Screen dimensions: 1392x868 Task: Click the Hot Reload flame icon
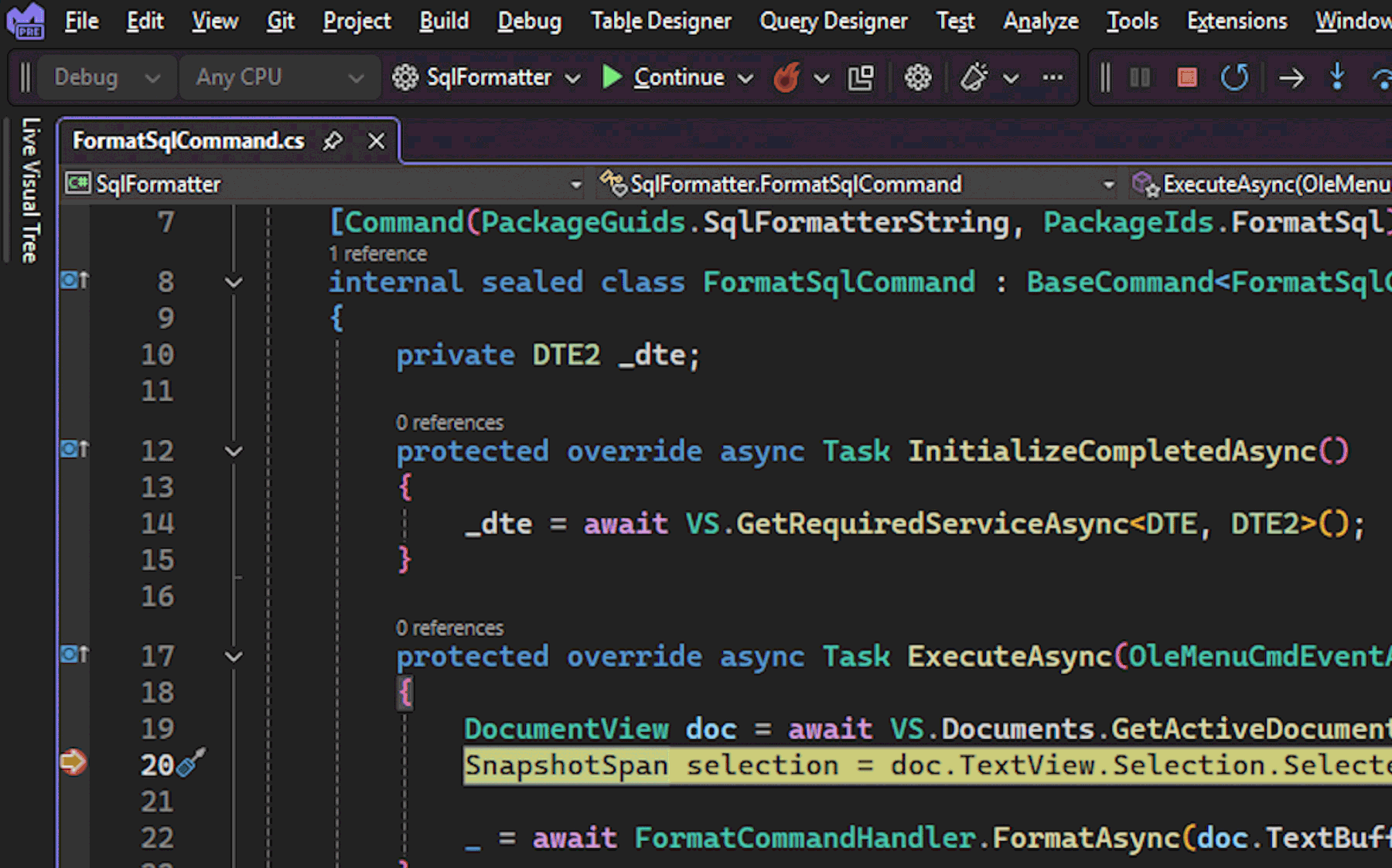pyautogui.click(x=786, y=77)
